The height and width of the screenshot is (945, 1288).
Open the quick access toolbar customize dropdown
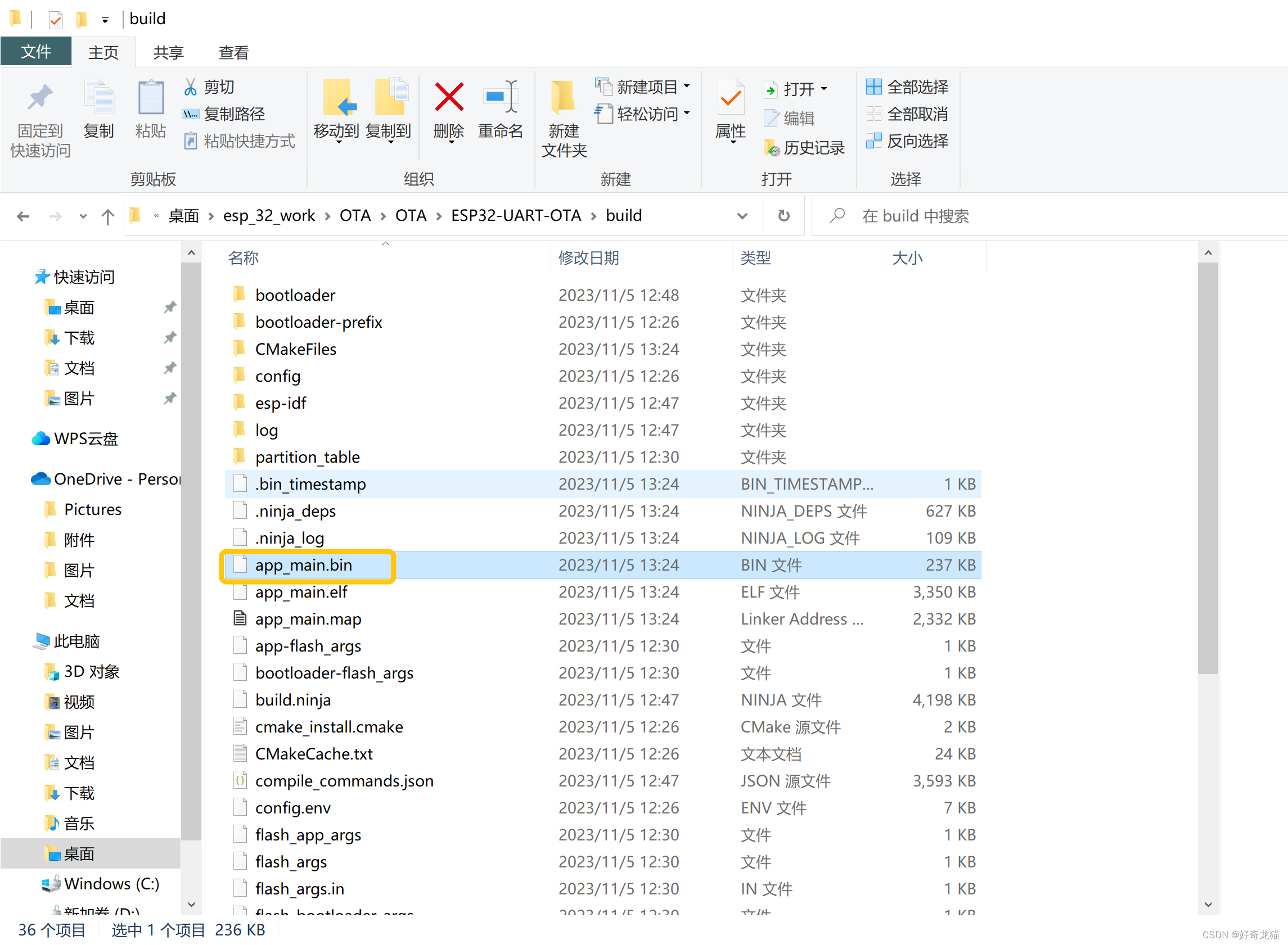[105, 20]
